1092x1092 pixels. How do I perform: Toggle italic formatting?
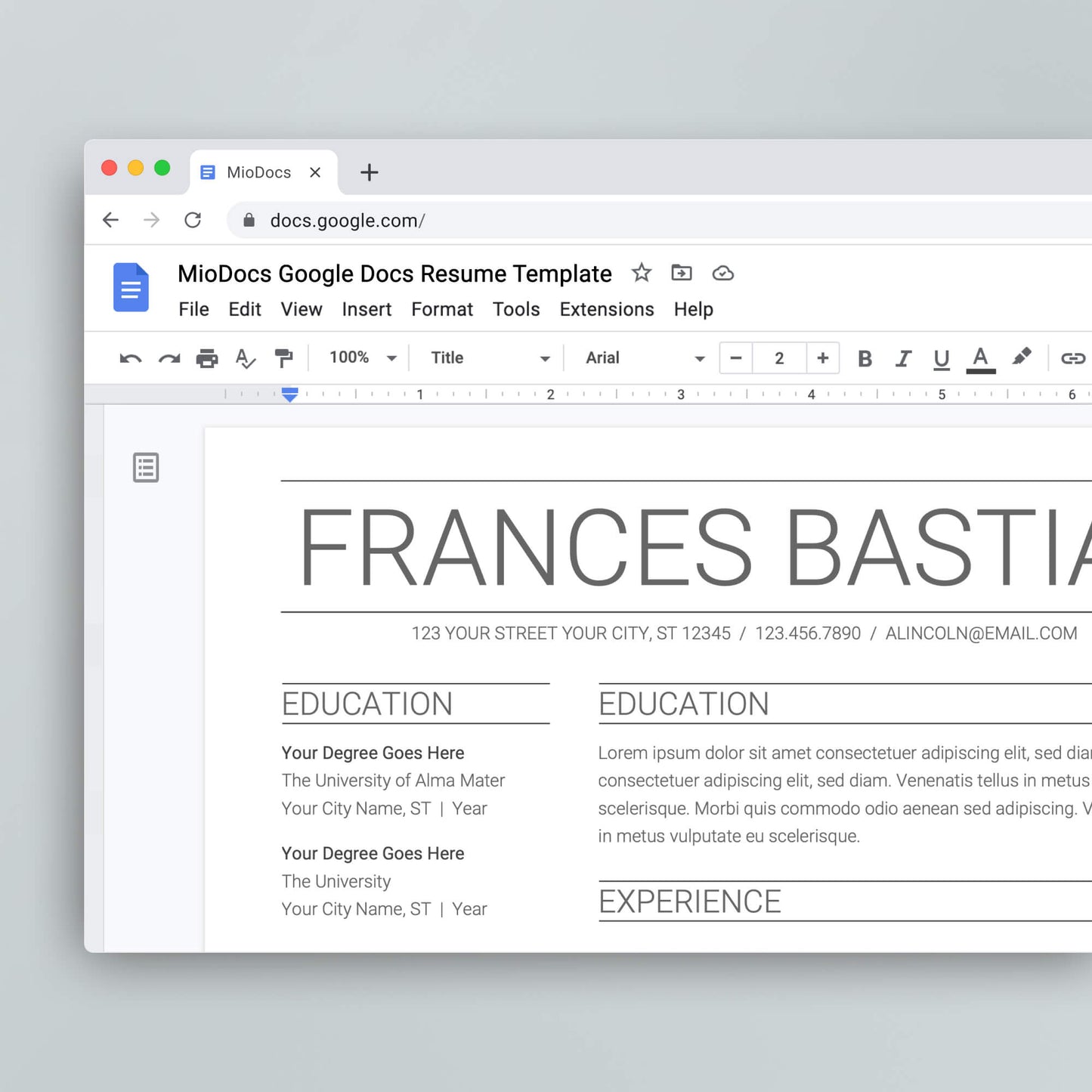click(903, 358)
